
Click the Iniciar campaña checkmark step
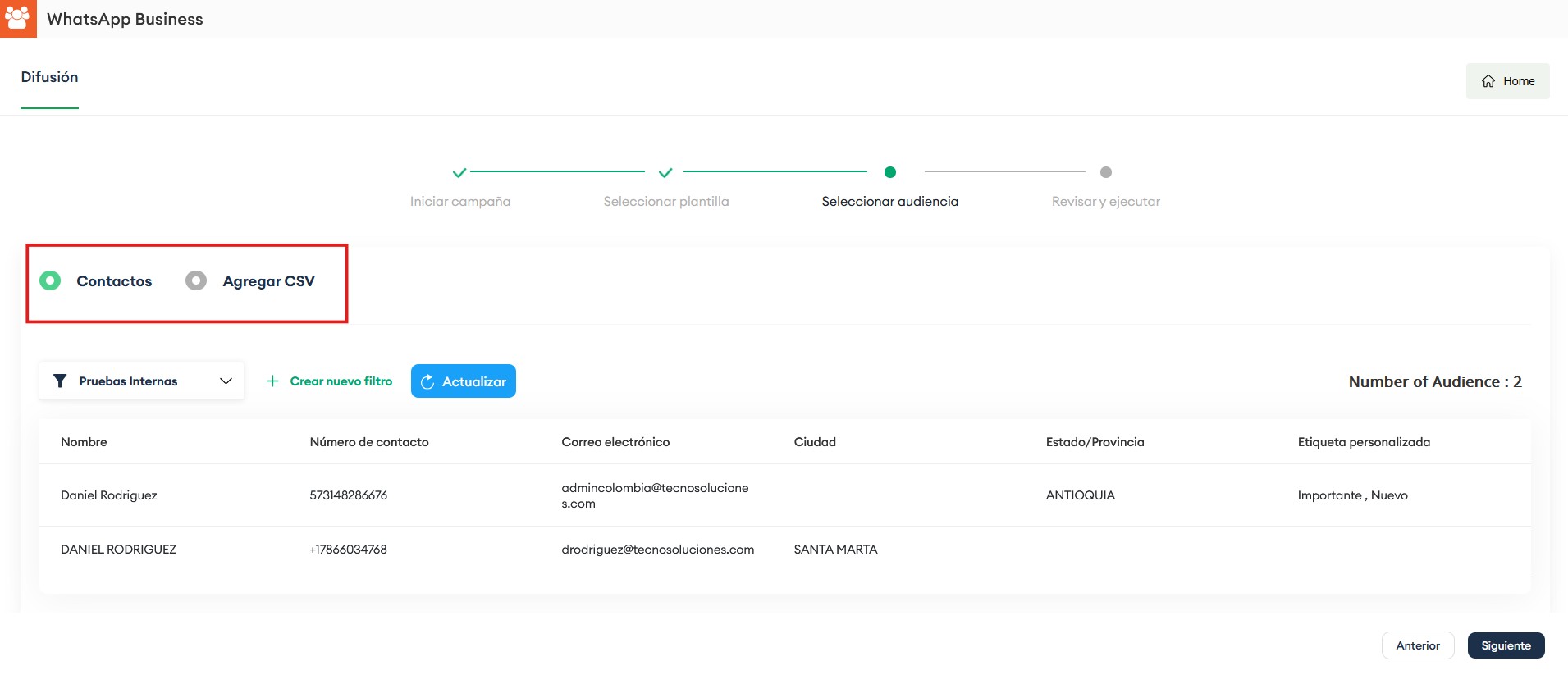tap(459, 173)
